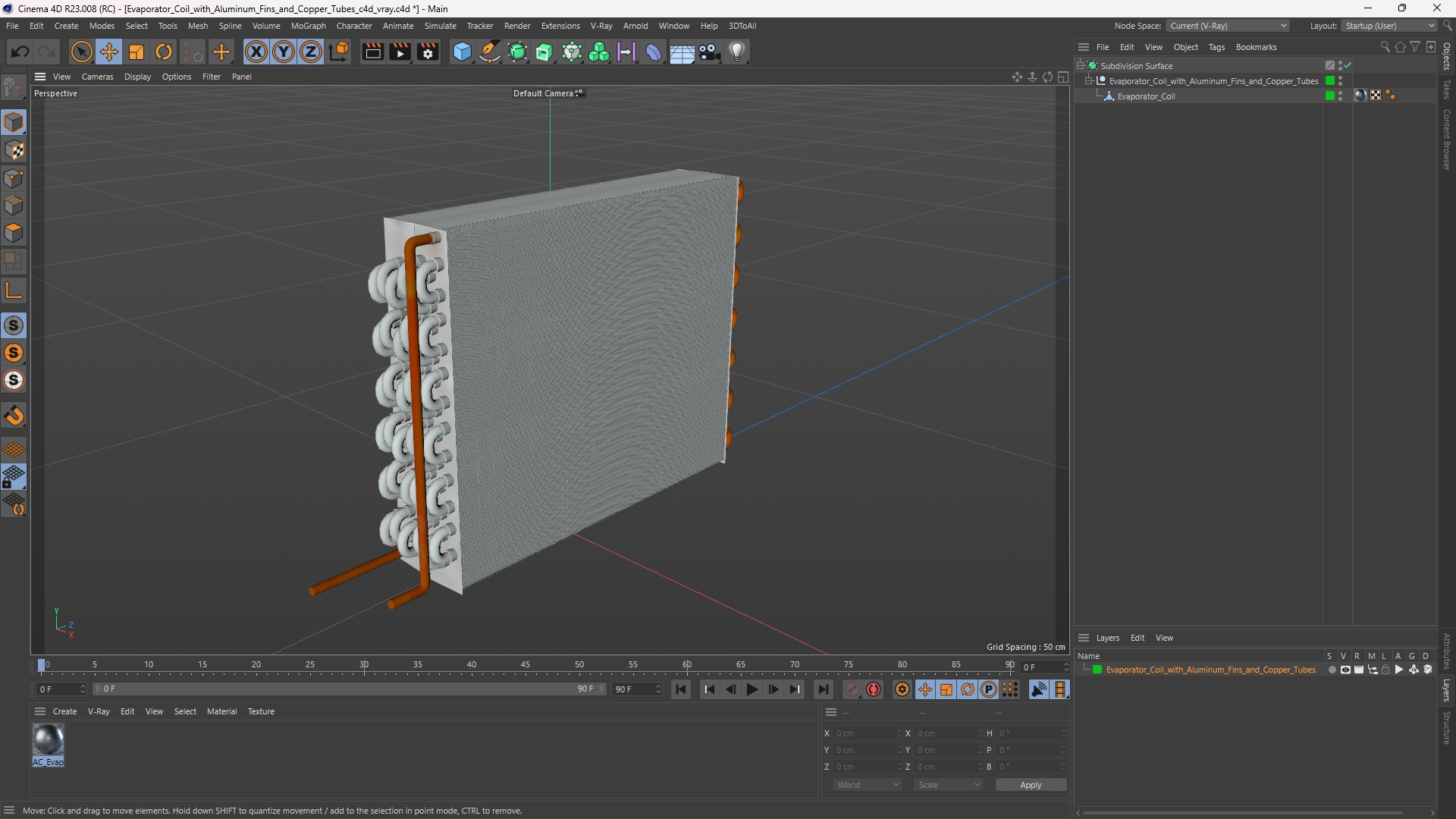Toggle Y axis lock
Viewport: 1456px width, 819px height.
pos(284,52)
